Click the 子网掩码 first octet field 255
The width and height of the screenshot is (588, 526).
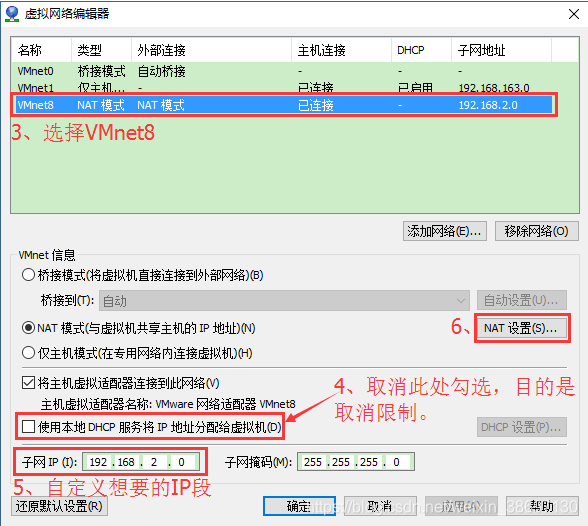(x=314, y=462)
